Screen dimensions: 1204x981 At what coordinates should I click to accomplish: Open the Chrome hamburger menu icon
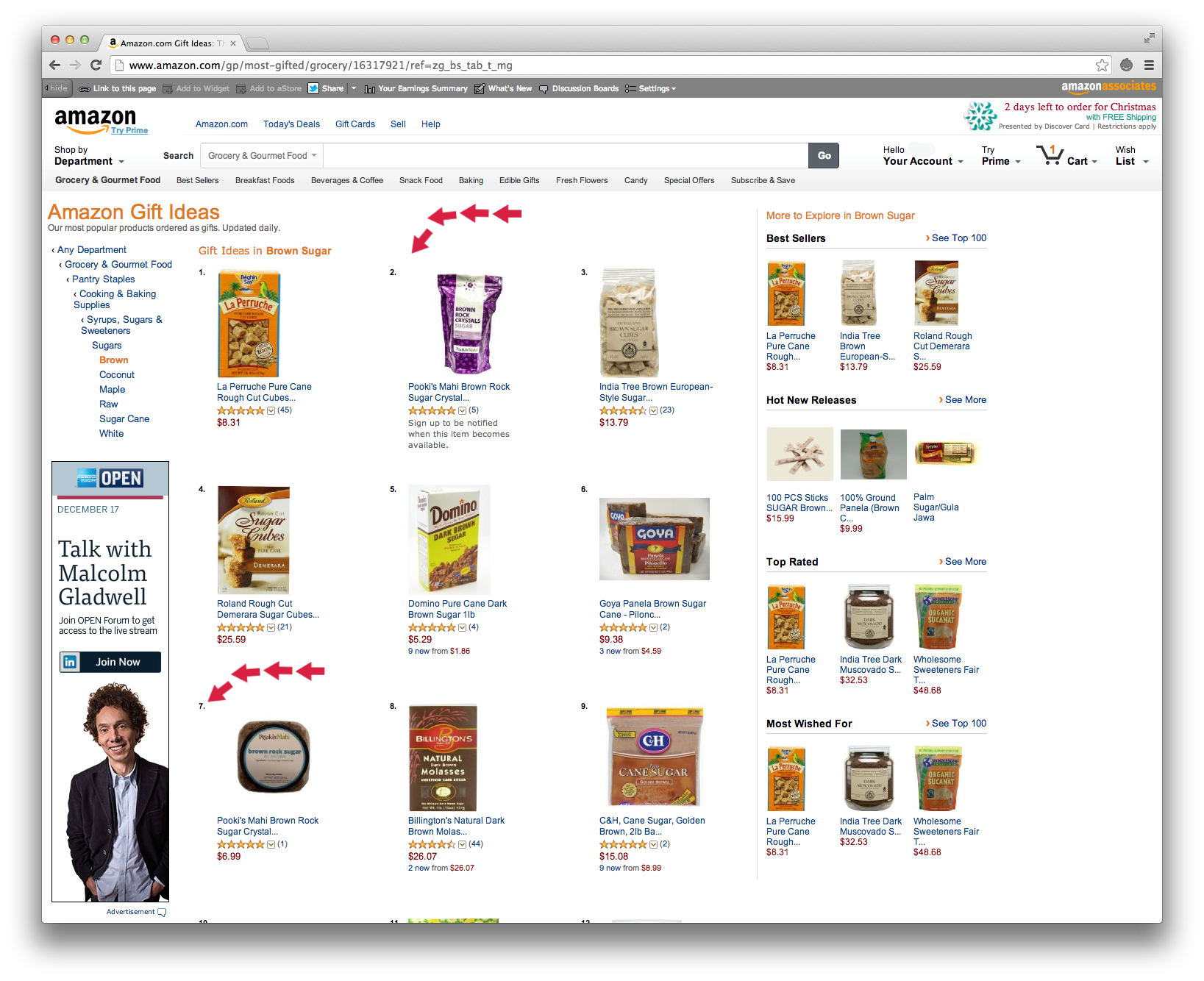point(1148,65)
